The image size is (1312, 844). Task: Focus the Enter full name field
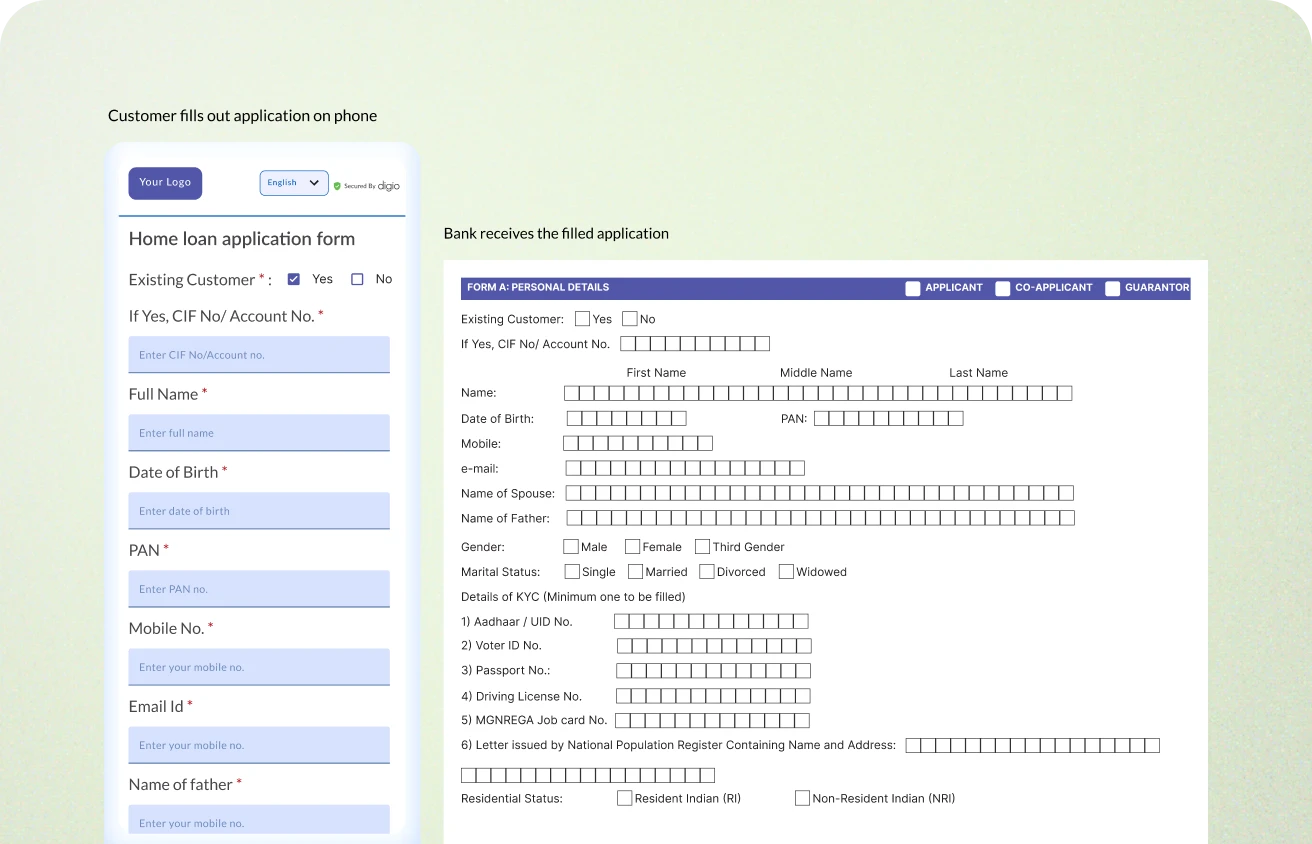tap(259, 433)
